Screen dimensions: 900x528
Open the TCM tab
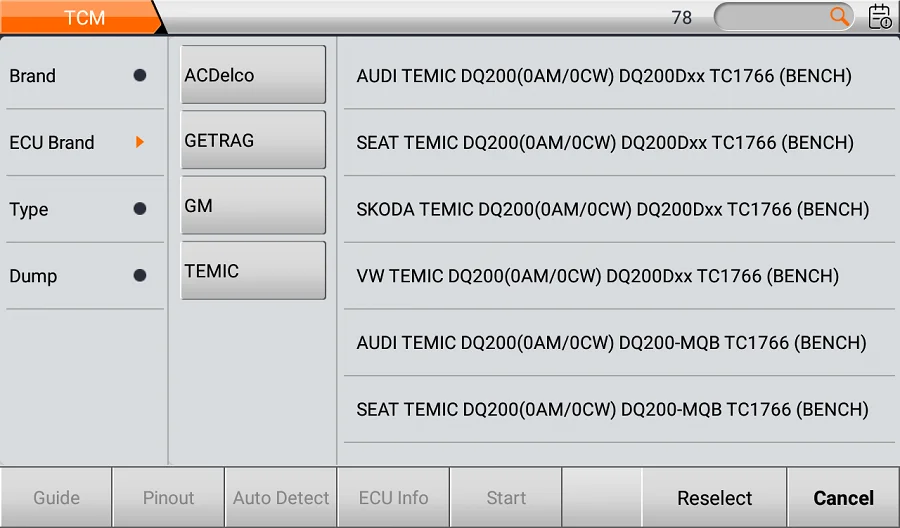[83, 17]
